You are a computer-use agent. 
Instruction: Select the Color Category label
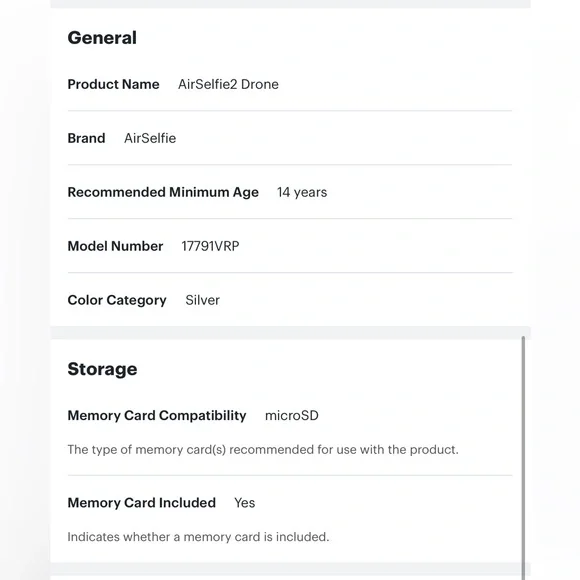pos(117,300)
